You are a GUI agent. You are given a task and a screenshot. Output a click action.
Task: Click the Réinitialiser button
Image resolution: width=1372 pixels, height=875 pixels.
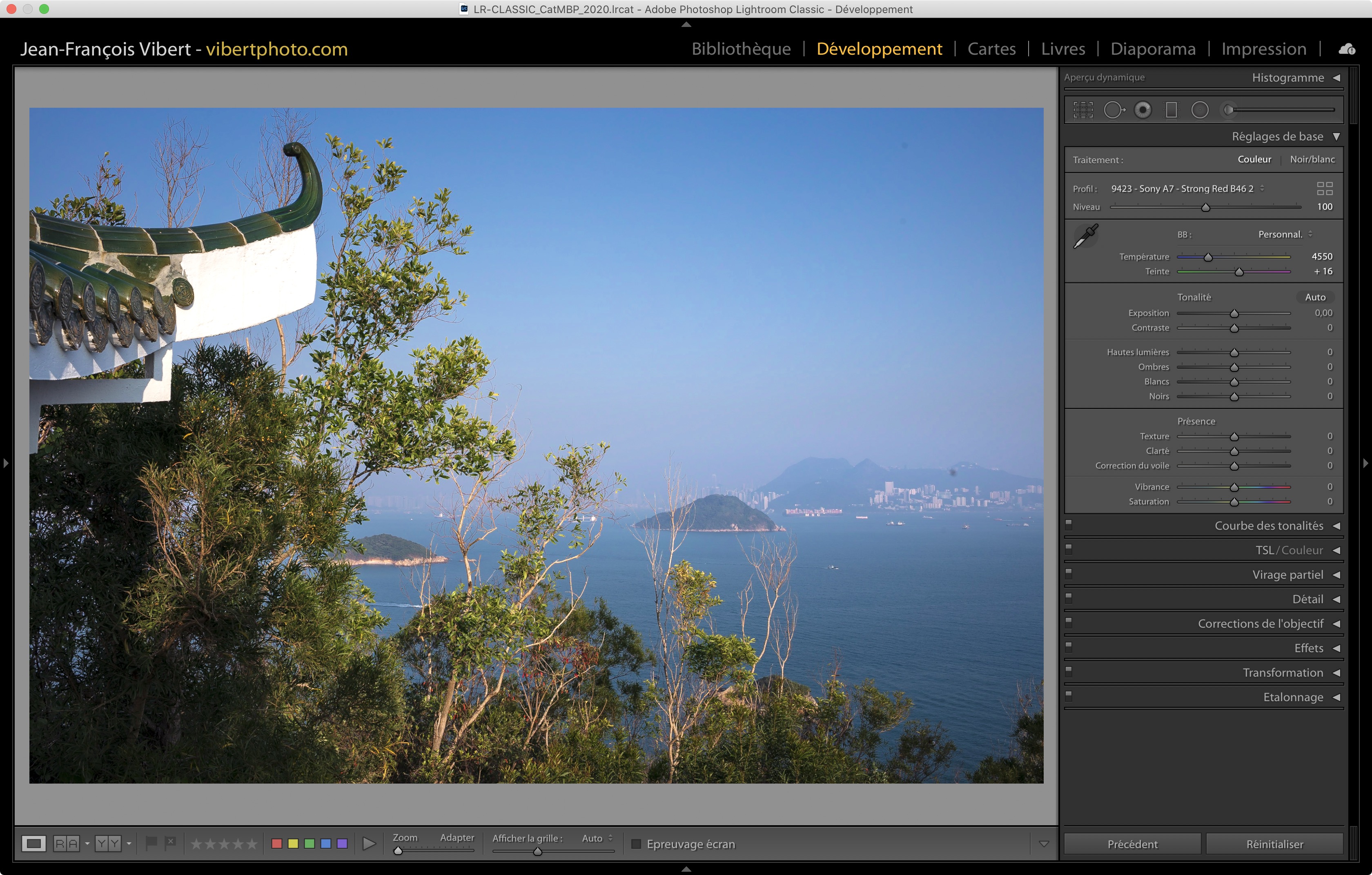click(1274, 844)
